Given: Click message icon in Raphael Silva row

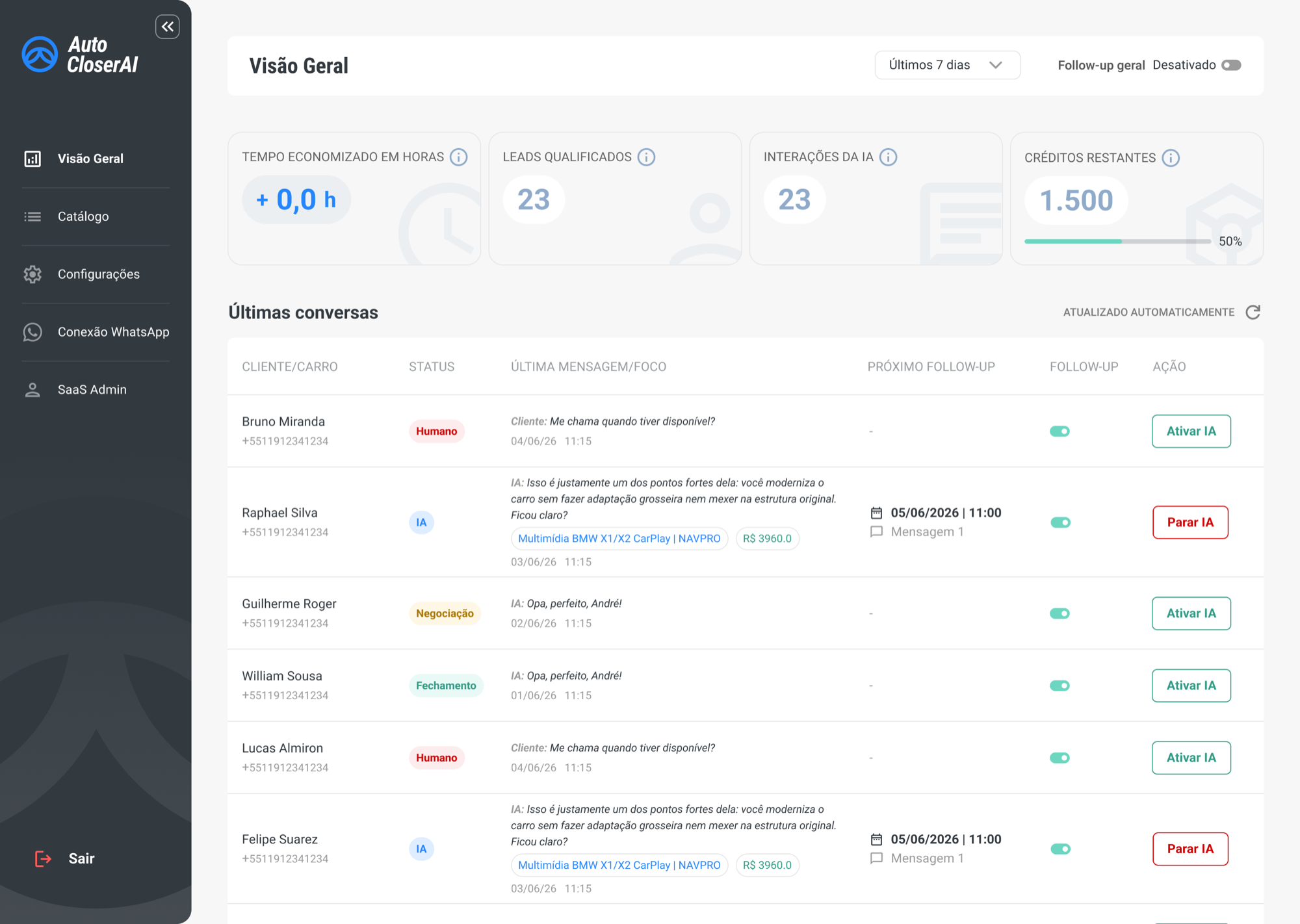Looking at the screenshot, I should tap(876, 532).
